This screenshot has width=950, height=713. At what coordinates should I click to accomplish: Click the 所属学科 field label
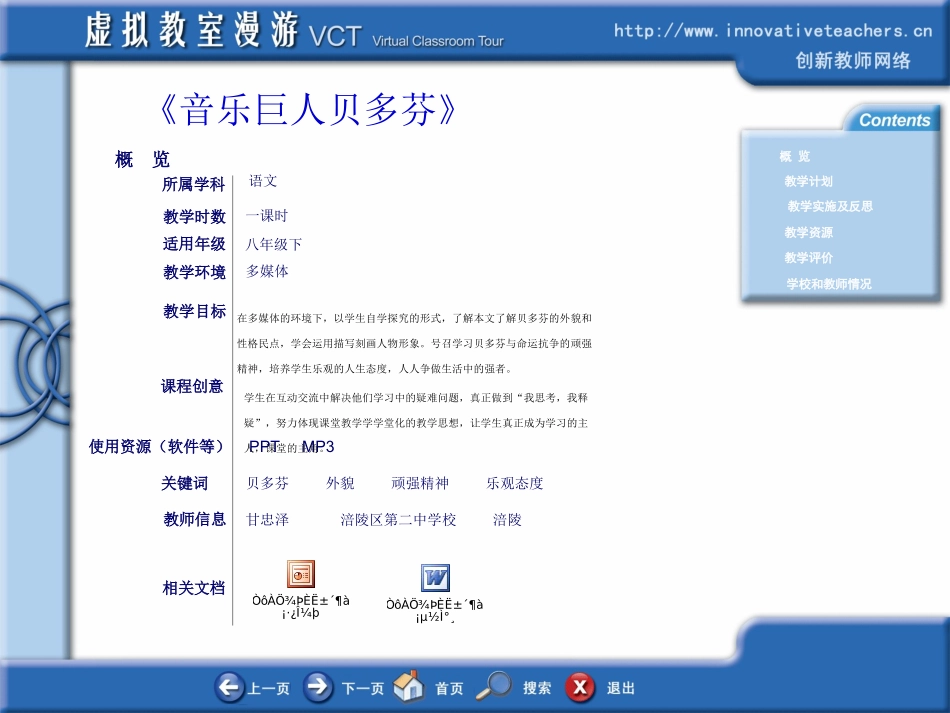coord(193,184)
